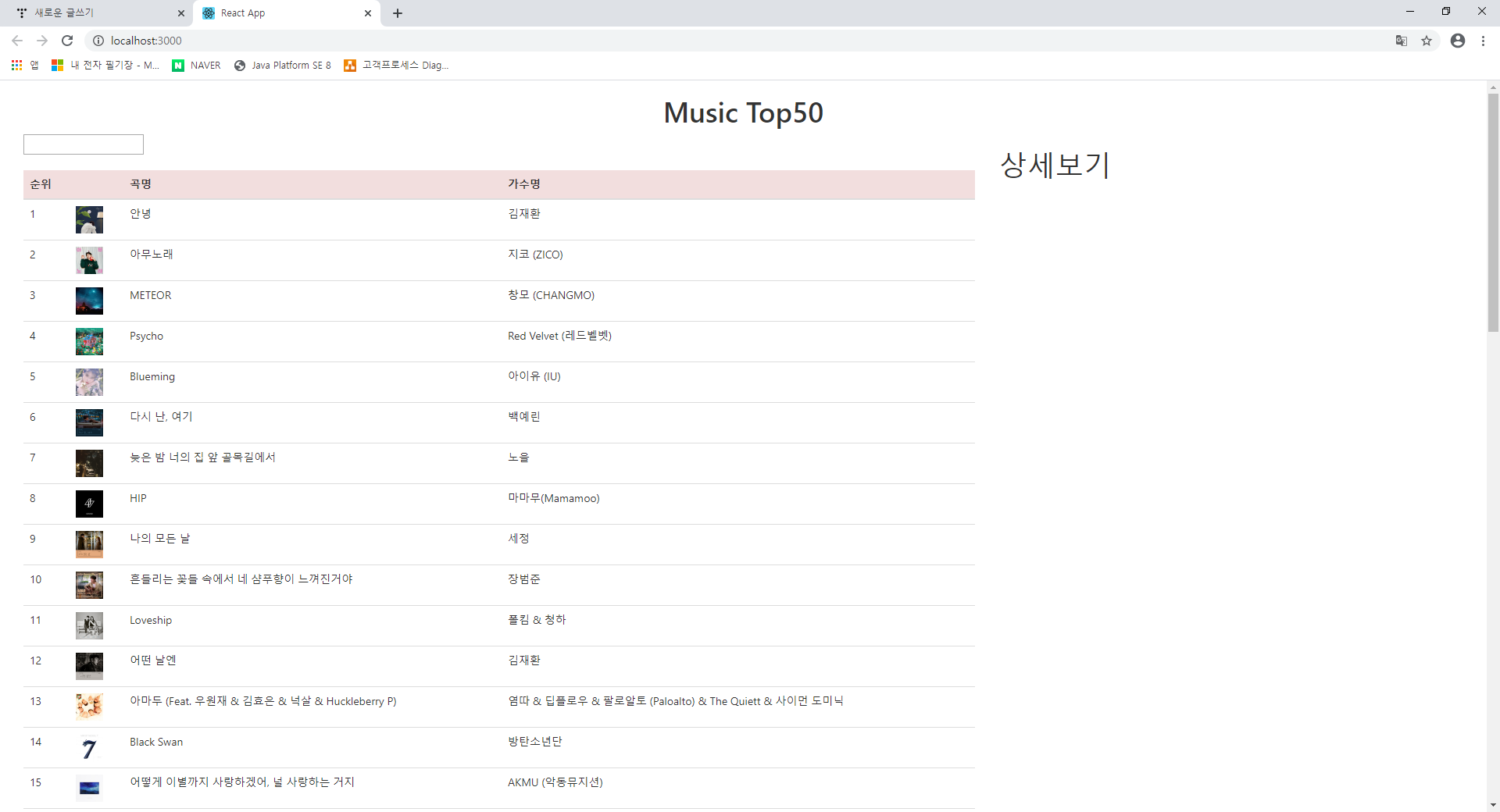Click the browser forward arrow
The image size is (1500, 812).
click(42, 41)
